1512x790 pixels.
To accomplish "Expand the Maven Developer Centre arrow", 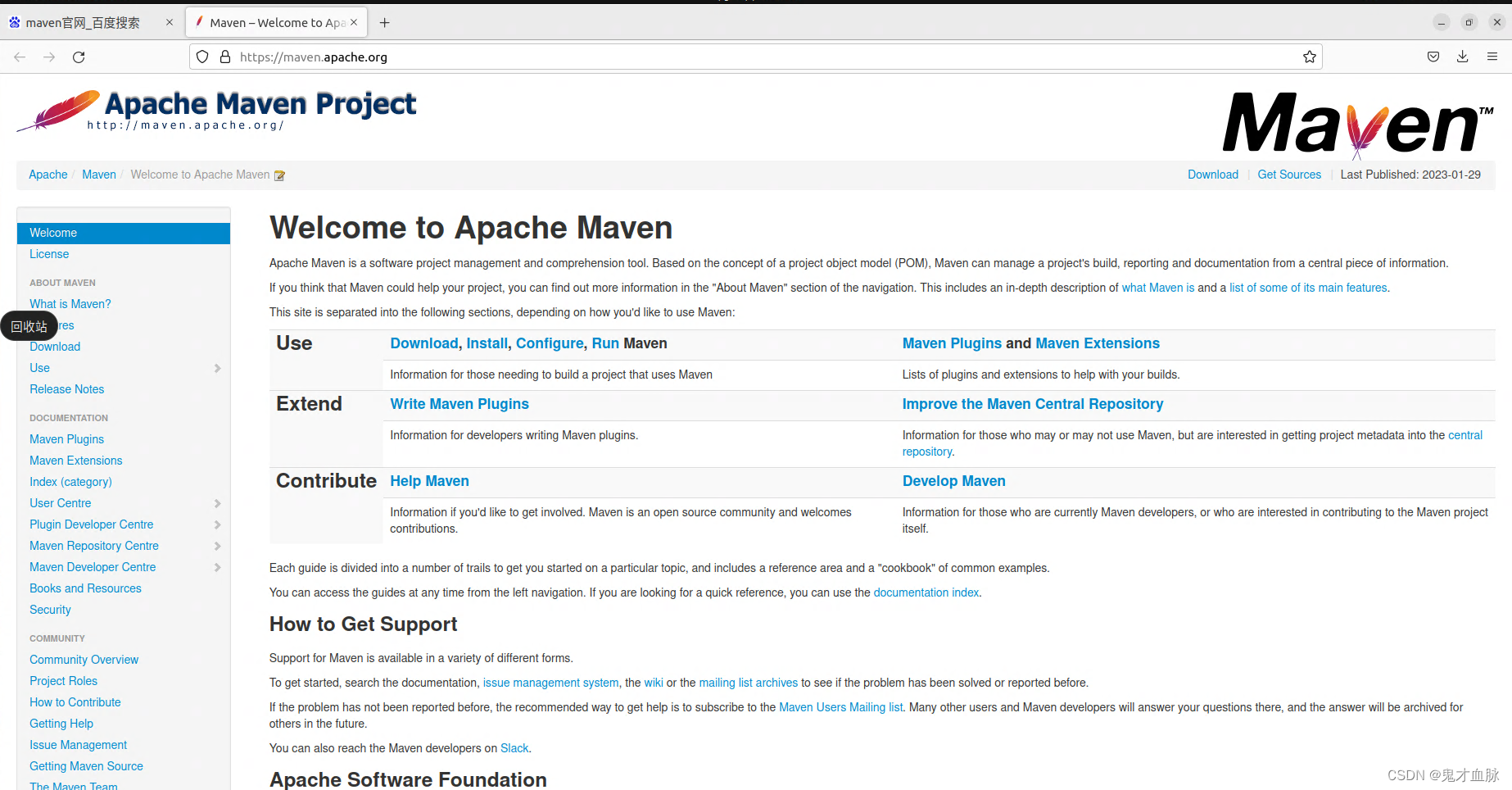I will click(218, 567).
